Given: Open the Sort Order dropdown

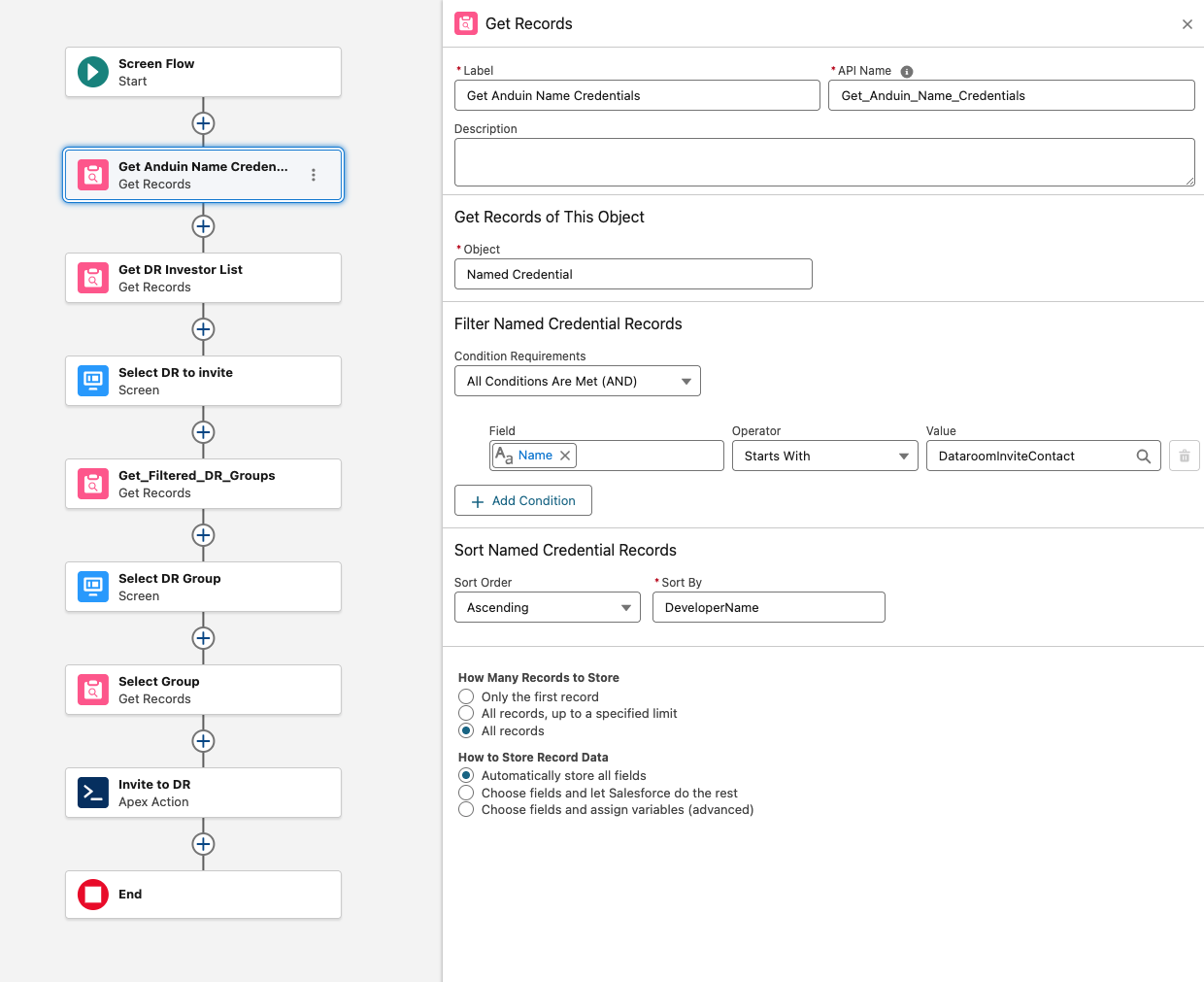Looking at the screenshot, I should click(547, 607).
